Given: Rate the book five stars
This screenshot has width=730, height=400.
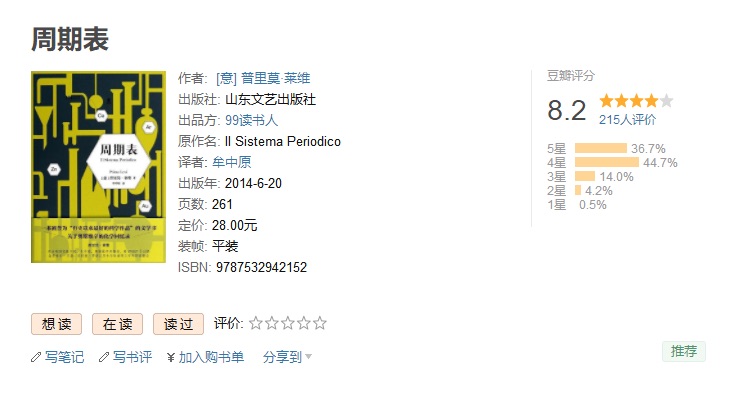Looking at the screenshot, I should pyautogui.click(x=319, y=323).
